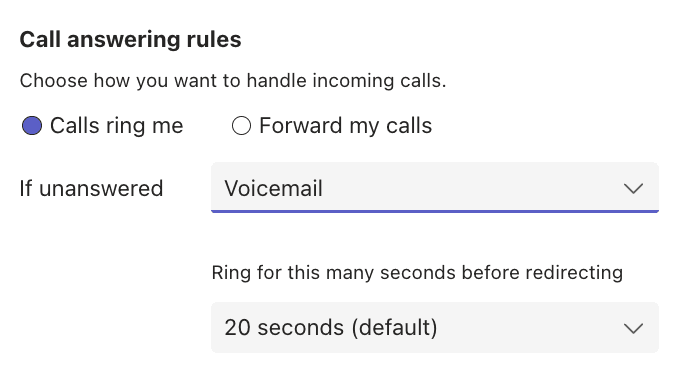Click the purple underline of Voicemail field
This screenshot has height=372, width=692.
(435, 211)
